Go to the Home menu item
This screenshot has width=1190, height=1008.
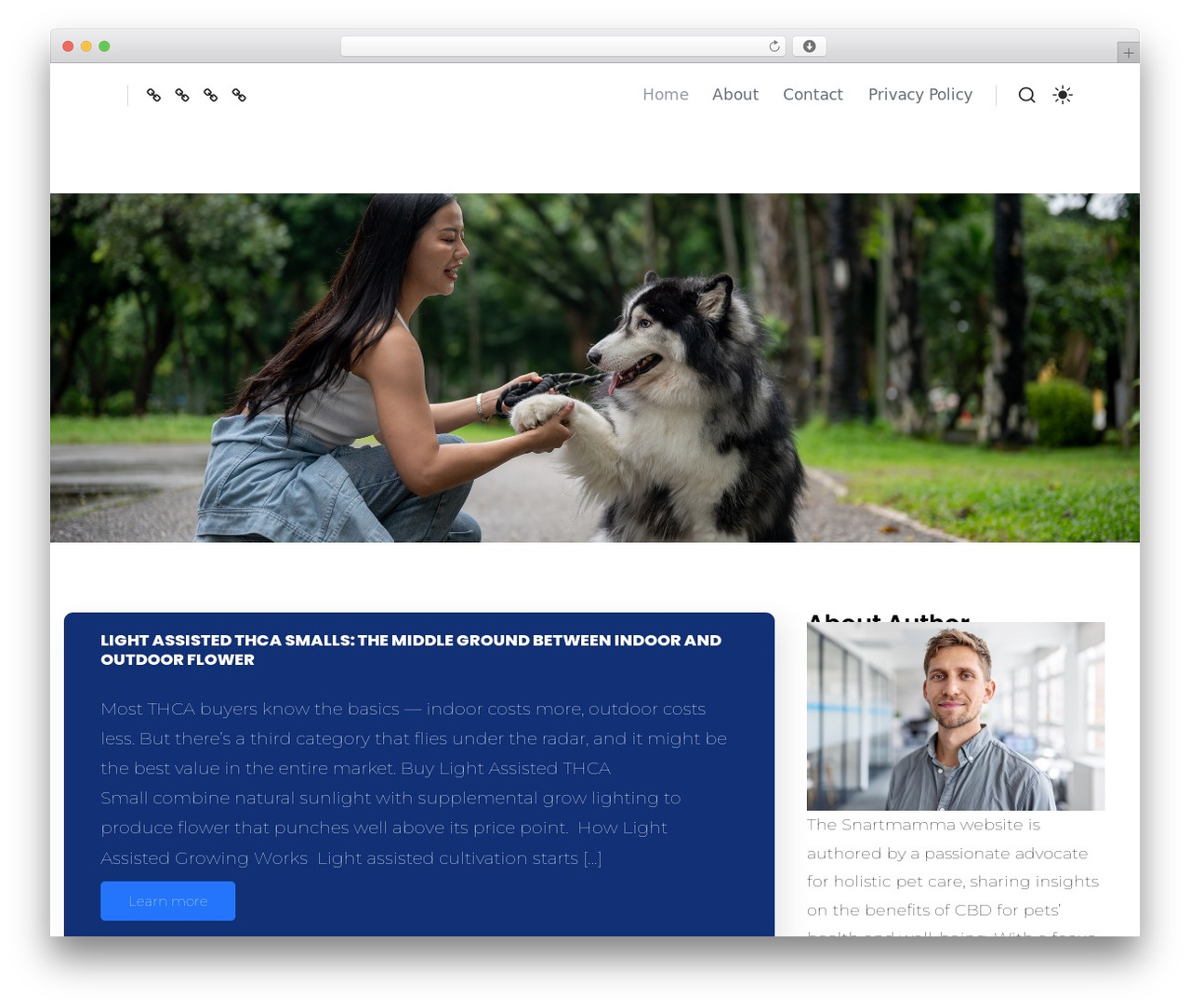[x=666, y=95]
